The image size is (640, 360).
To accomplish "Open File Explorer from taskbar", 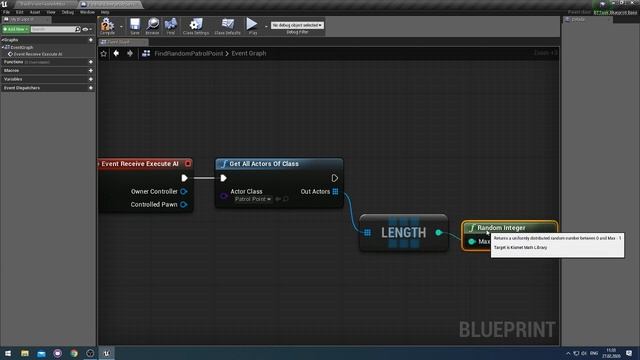I will pos(25,353).
